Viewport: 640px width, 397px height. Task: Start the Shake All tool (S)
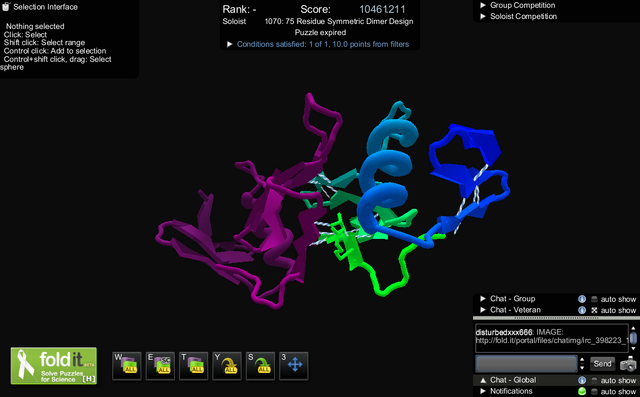[x=261, y=366]
